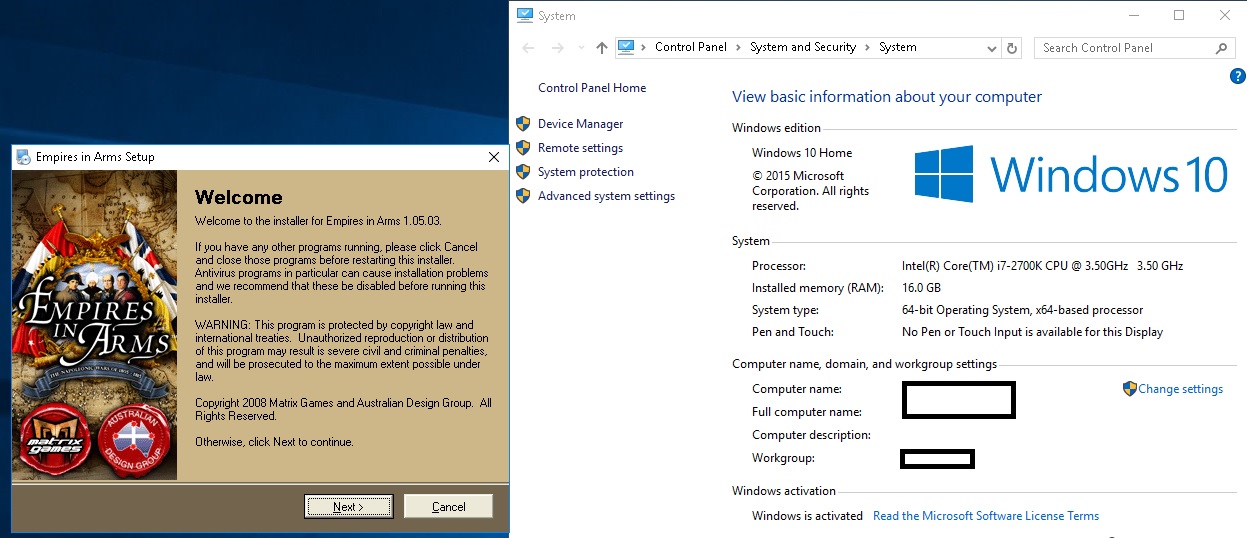Viewport: 1247px width, 538px height.
Task: Close the System window
Action: [x=1225, y=15]
